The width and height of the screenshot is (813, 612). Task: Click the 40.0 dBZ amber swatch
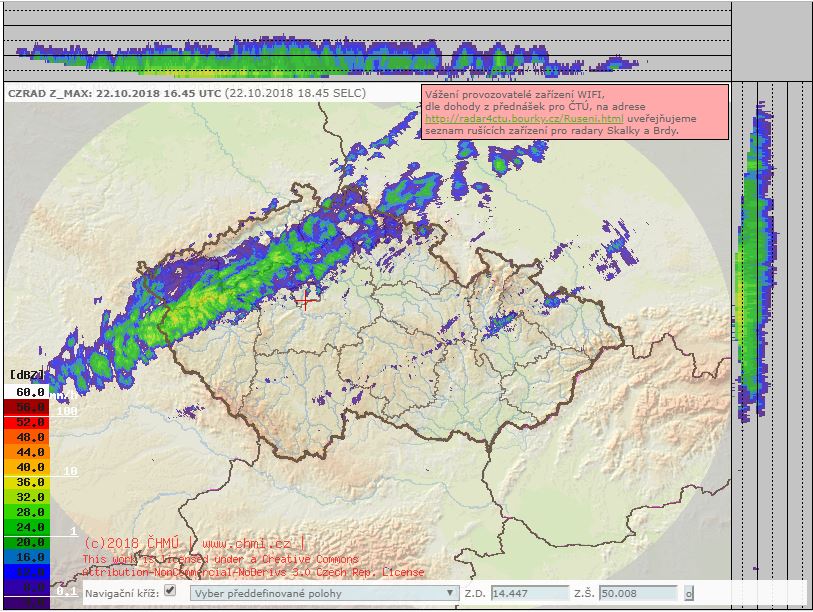[26, 467]
